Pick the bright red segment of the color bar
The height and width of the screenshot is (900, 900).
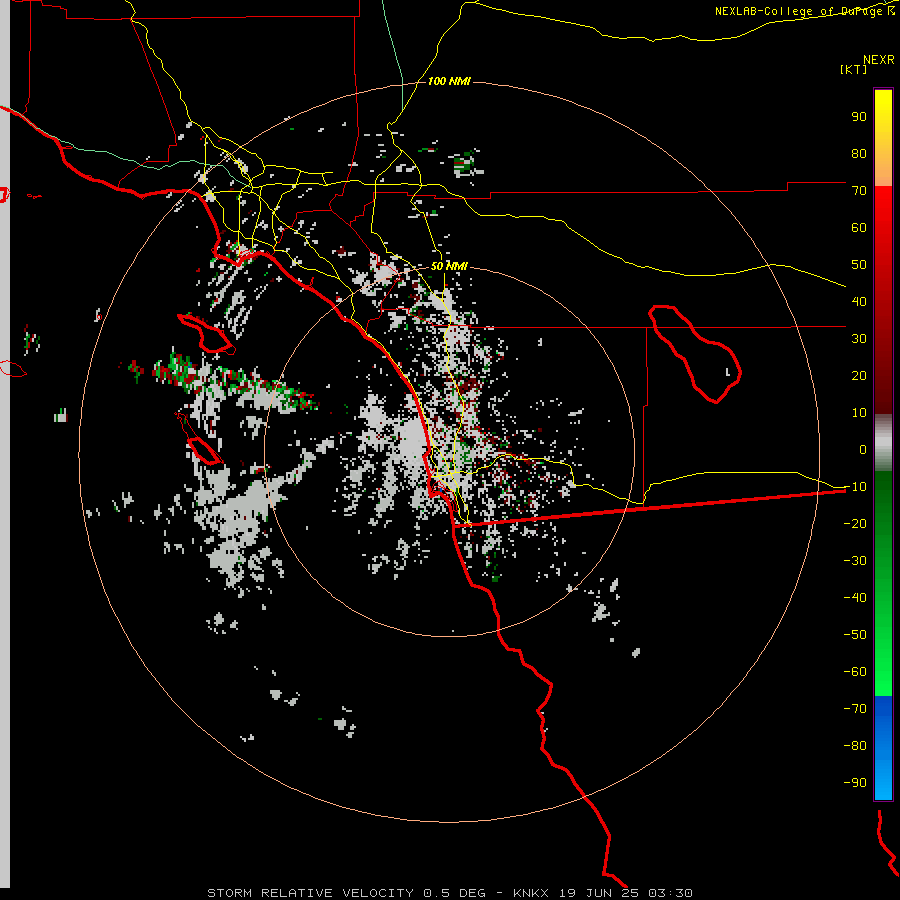[x=883, y=300]
